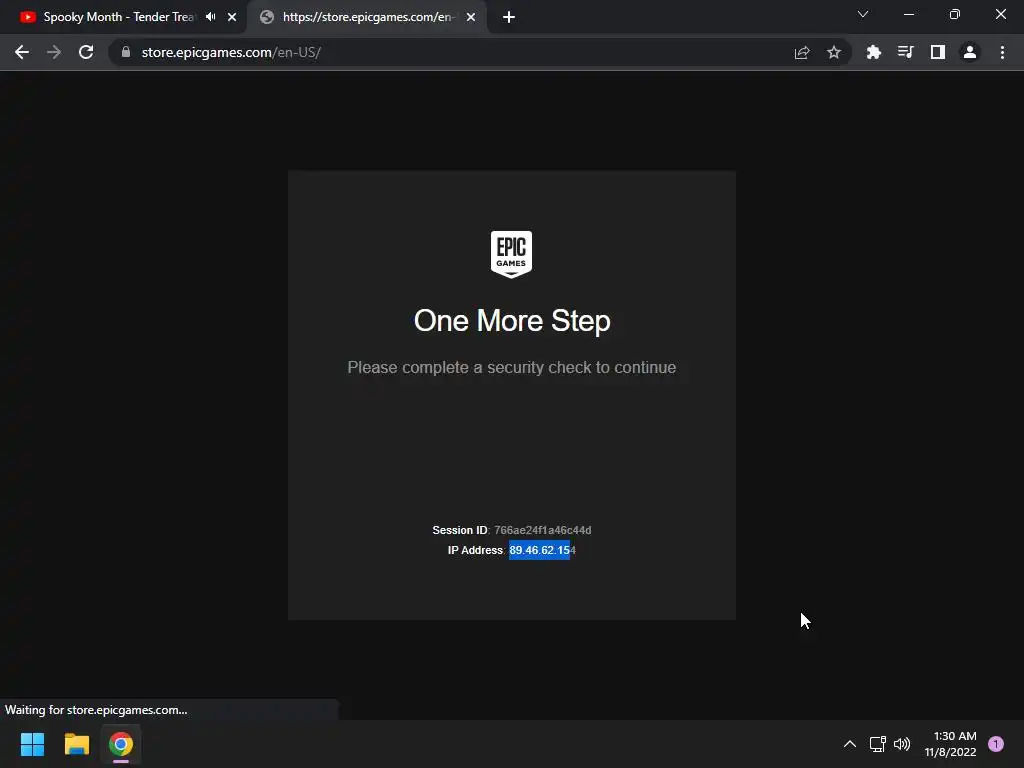Close the store.epicgames.com tab

(x=471, y=17)
